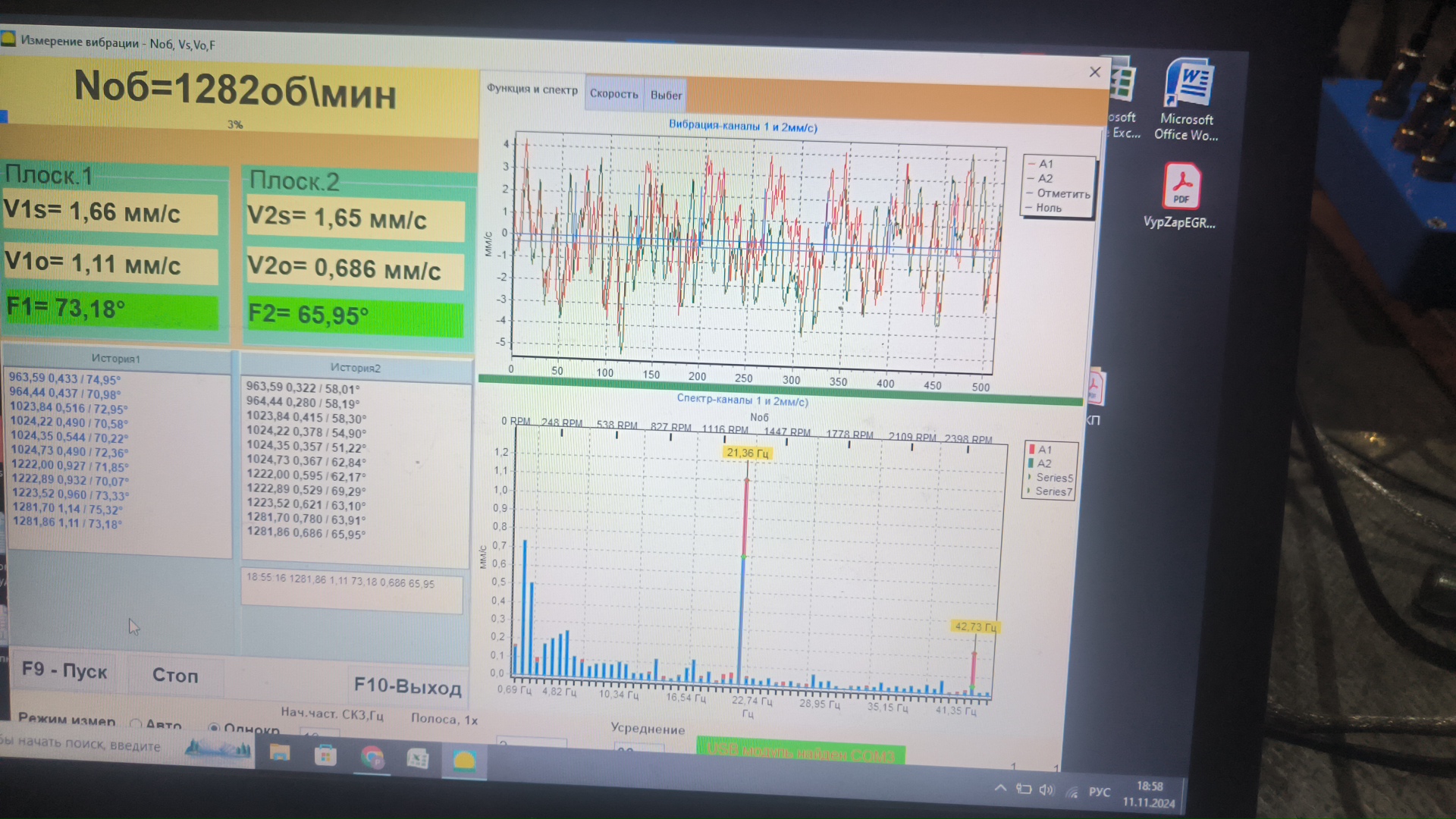Select История1 row 1222,00 0,927 / 71,85°
Image resolution: width=1456 pixels, height=819 pixels.
(70, 466)
